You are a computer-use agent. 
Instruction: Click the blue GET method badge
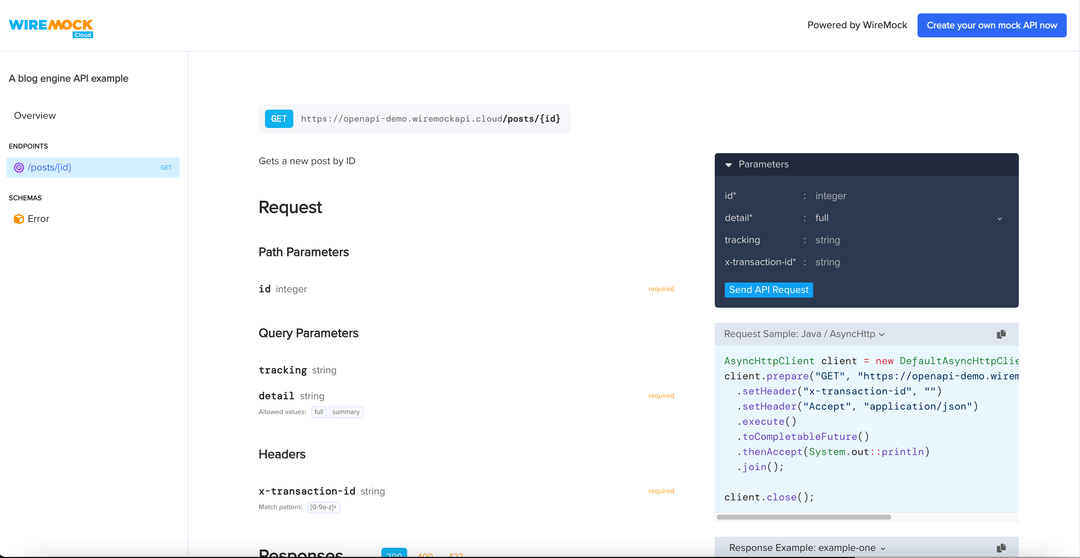point(279,118)
